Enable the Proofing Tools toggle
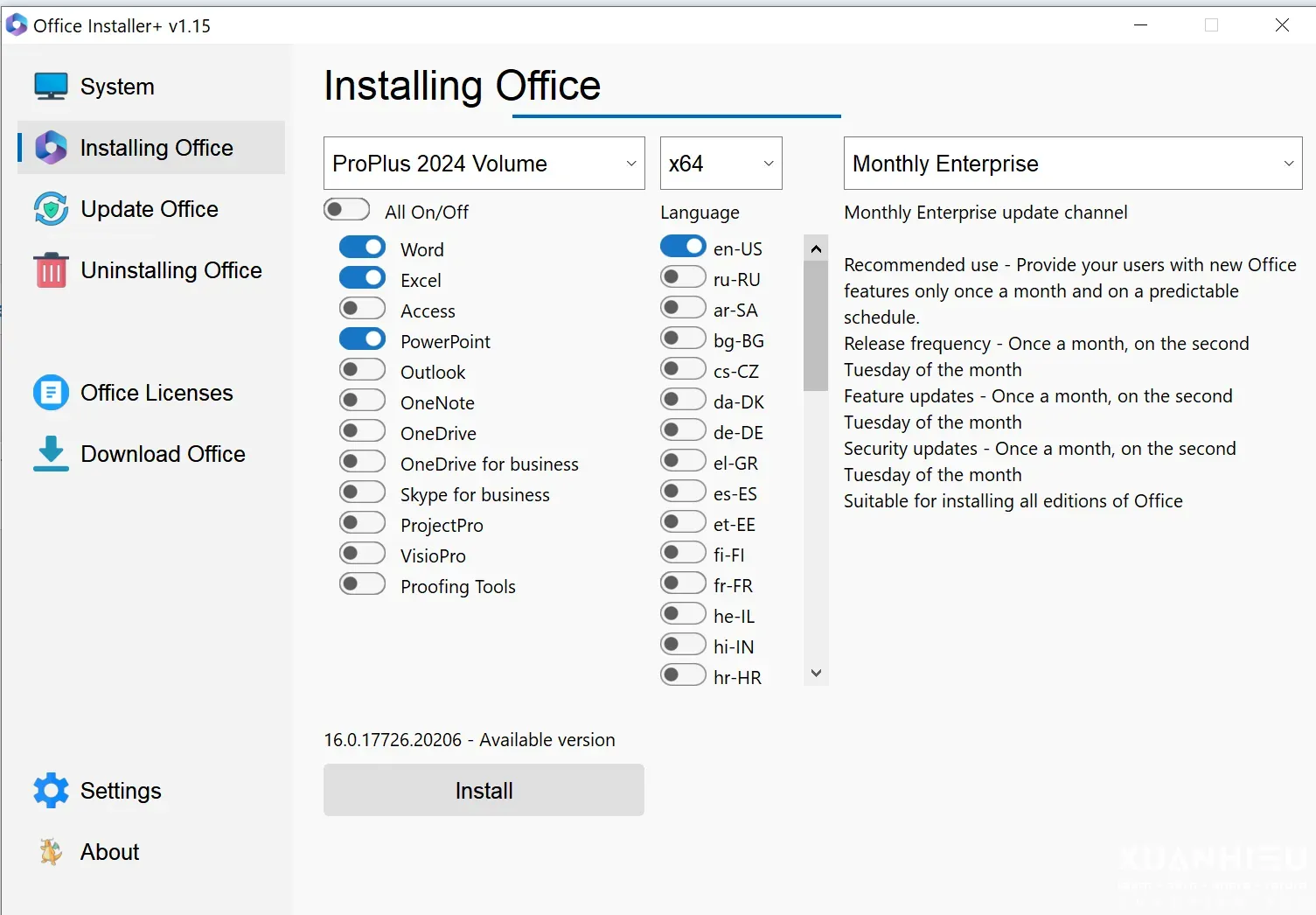The width and height of the screenshot is (1316, 915). 362,584
